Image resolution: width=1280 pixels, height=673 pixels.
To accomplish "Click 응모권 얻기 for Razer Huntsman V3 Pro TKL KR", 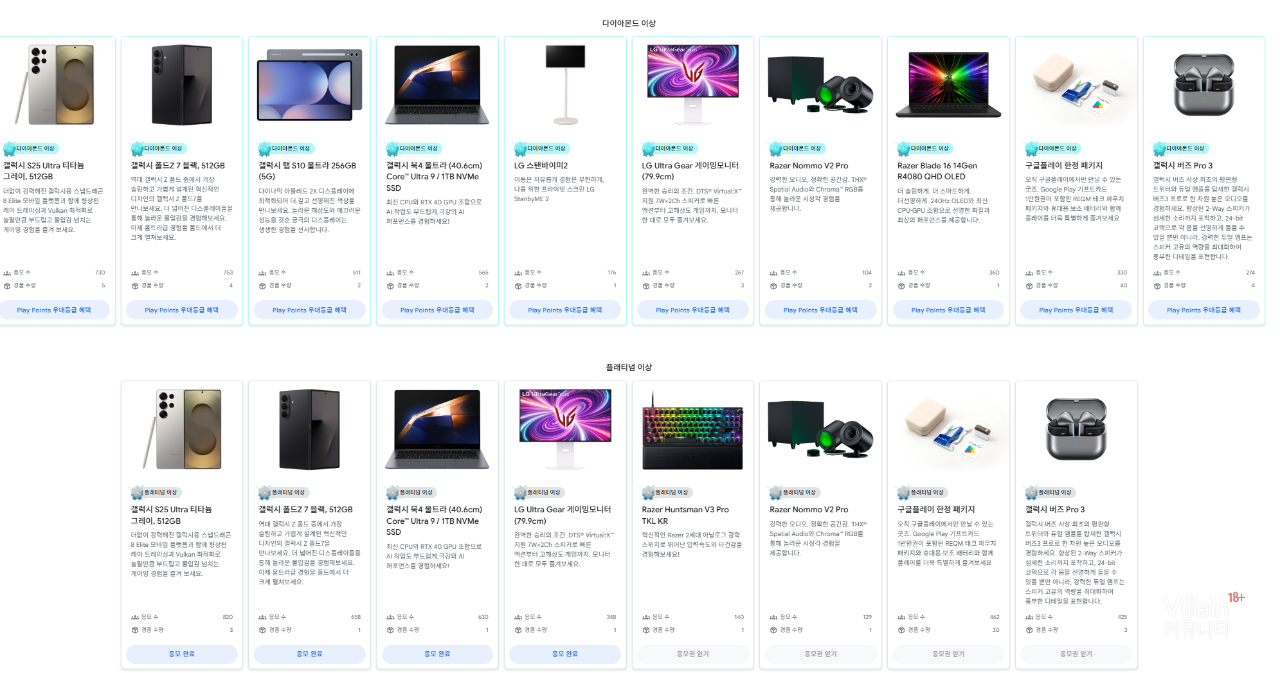I will tap(692, 654).
